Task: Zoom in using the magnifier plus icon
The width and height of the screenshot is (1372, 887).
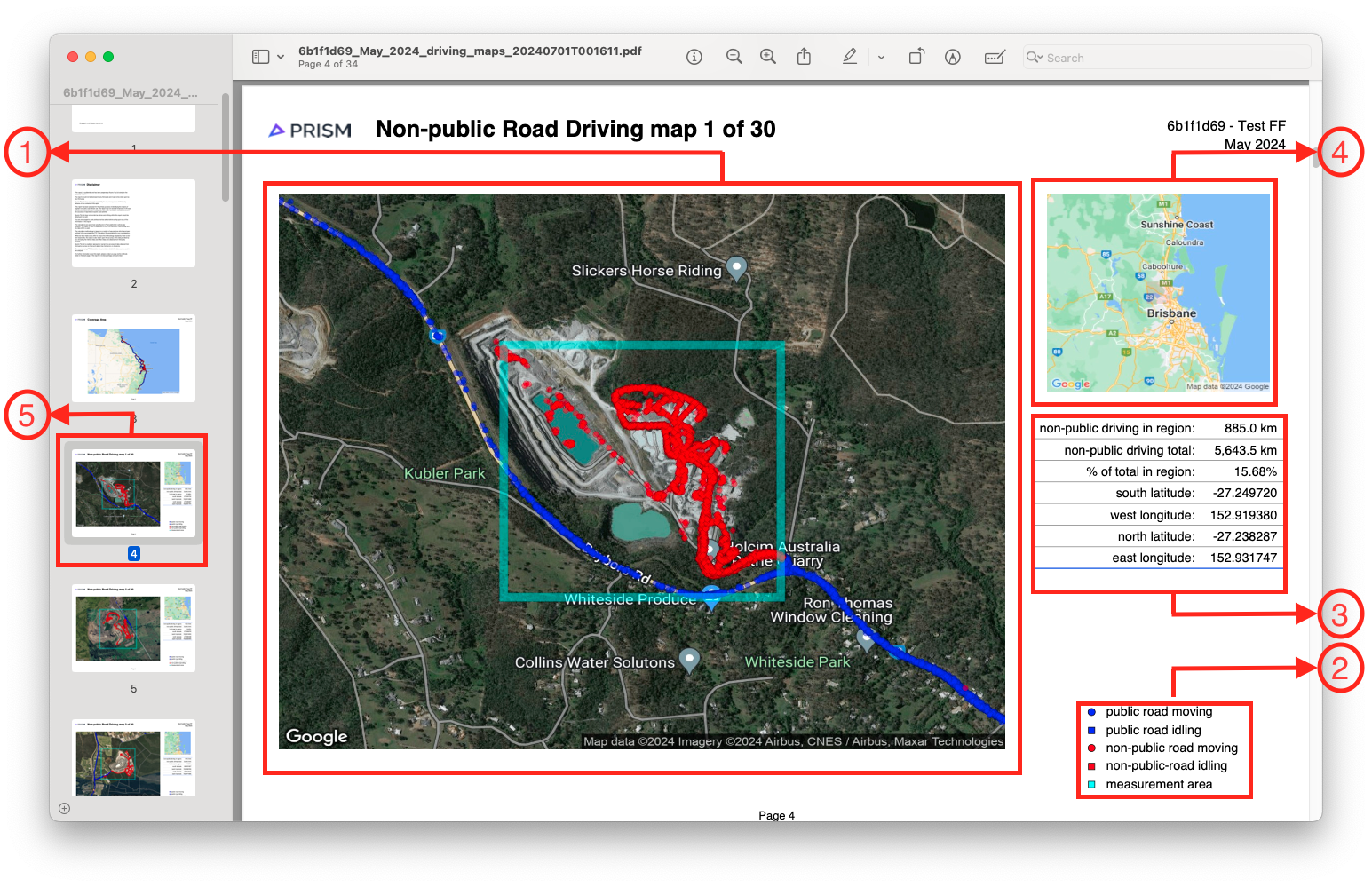Action: pos(768,57)
